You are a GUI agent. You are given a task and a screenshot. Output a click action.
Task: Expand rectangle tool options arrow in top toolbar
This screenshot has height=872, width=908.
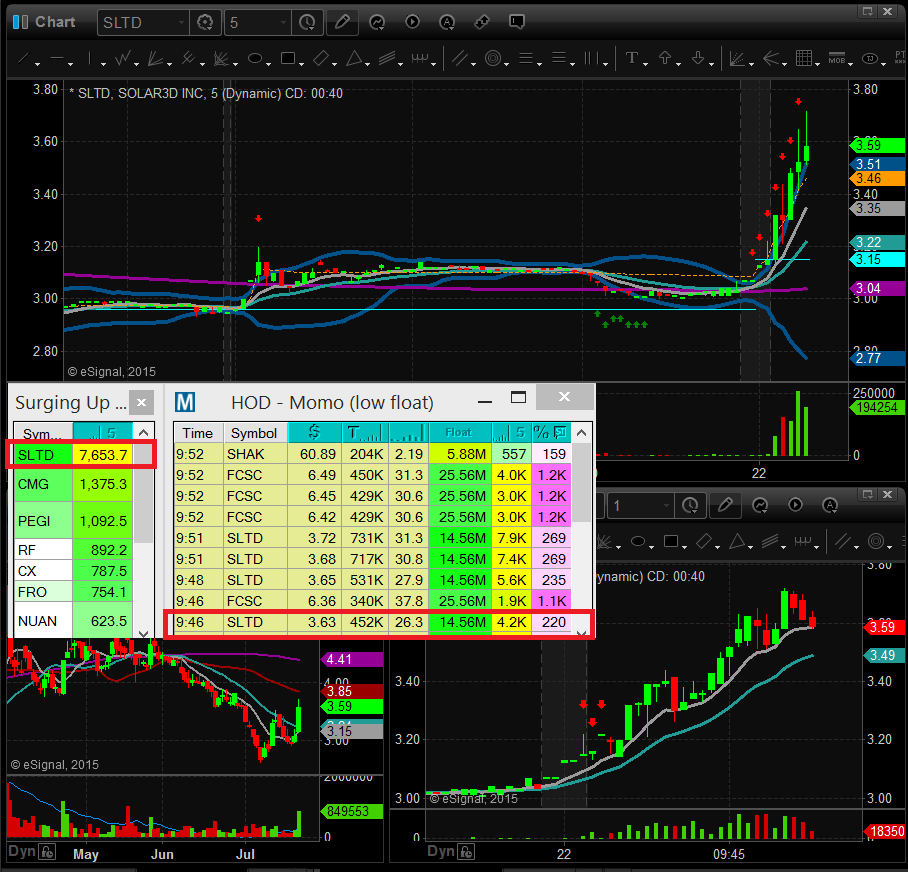tap(302, 64)
